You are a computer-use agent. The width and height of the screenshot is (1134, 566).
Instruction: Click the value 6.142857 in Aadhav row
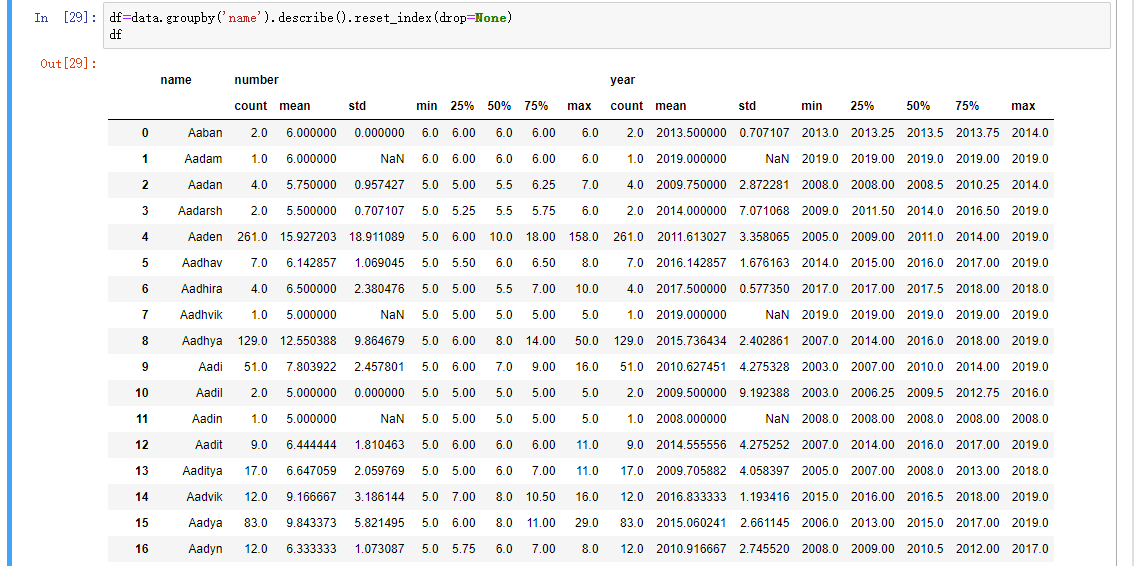click(x=311, y=263)
